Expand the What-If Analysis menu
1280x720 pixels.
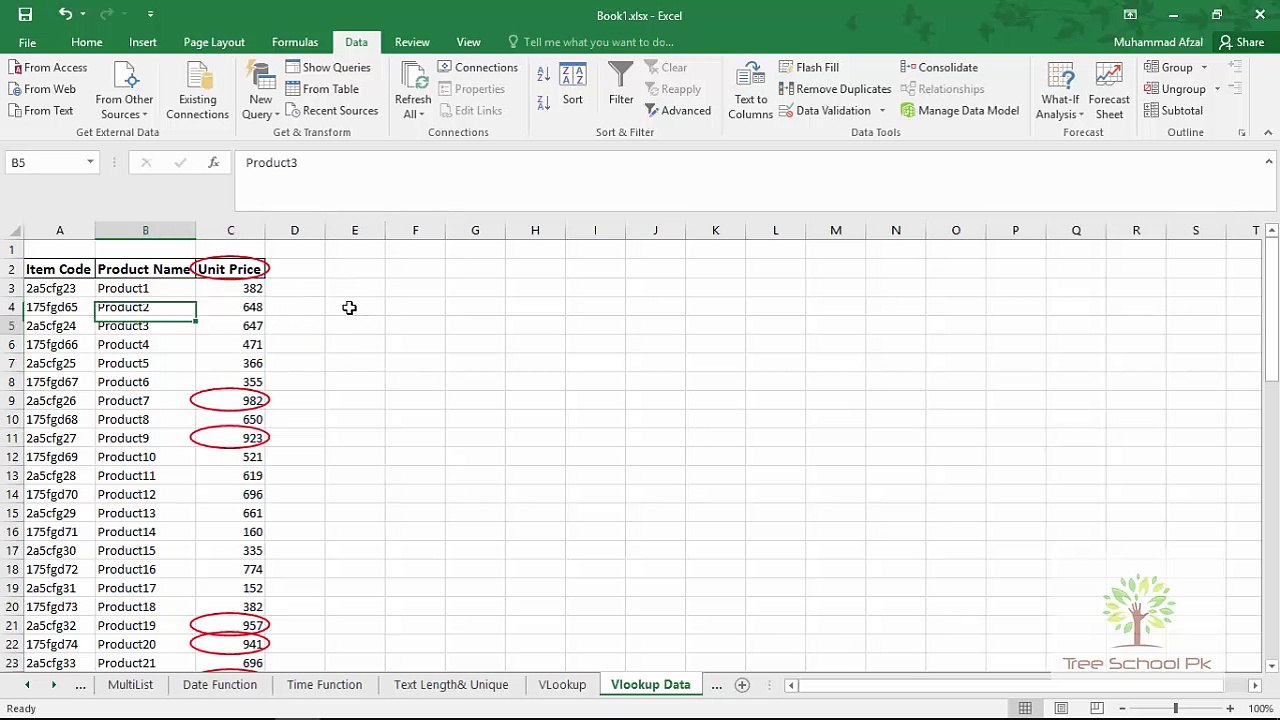[x=1060, y=107]
